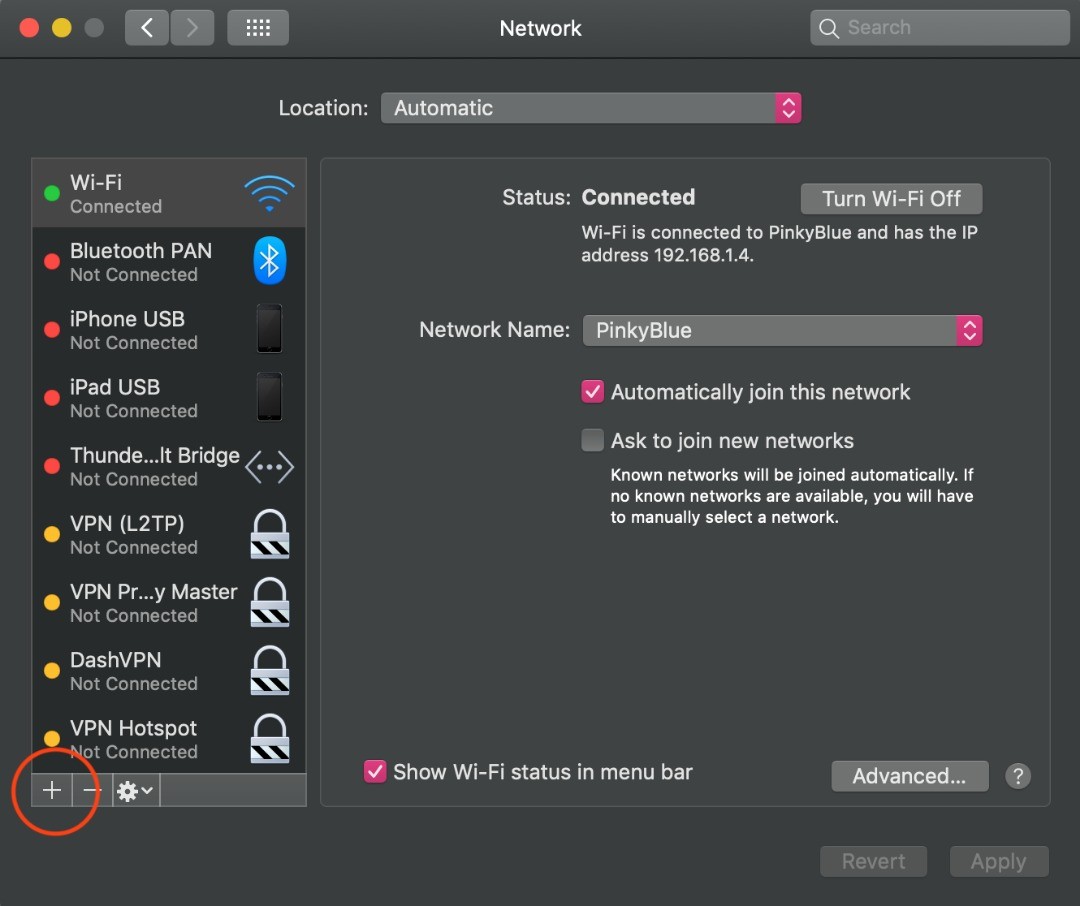Click Turn Wi-Fi Off
Viewport: 1080px width, 906px height.
pyautogui.click(x=890, y=198)
